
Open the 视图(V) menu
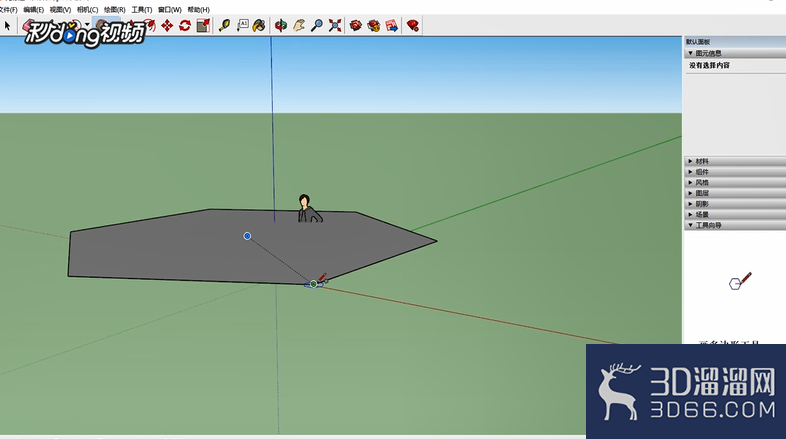point(60,10)
